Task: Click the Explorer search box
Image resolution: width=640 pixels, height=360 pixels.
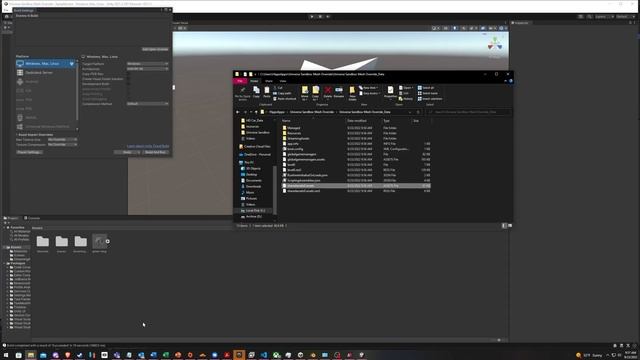Action: (x=469, y=112)
